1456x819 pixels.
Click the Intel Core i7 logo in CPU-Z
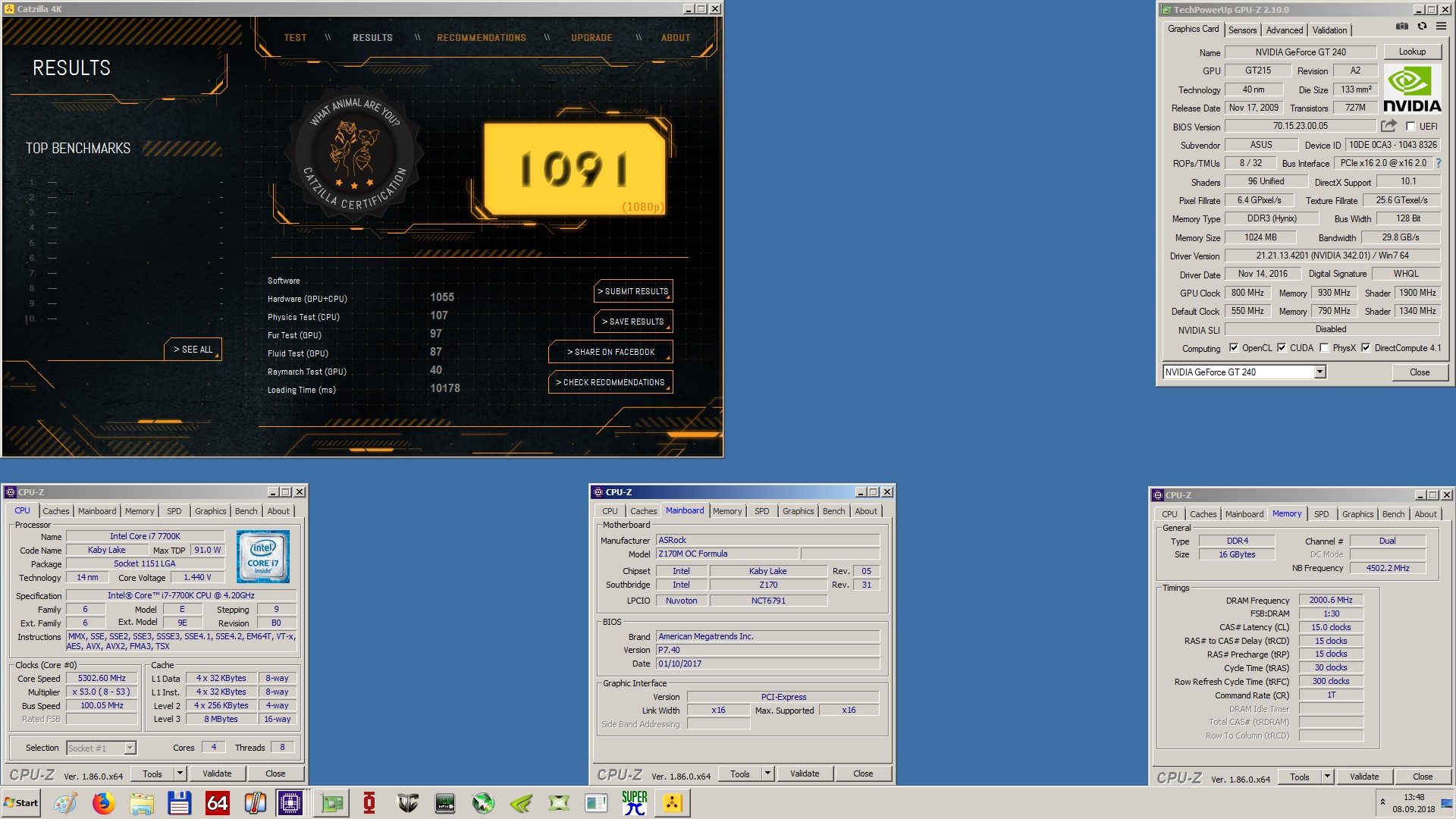coord(263,557)
